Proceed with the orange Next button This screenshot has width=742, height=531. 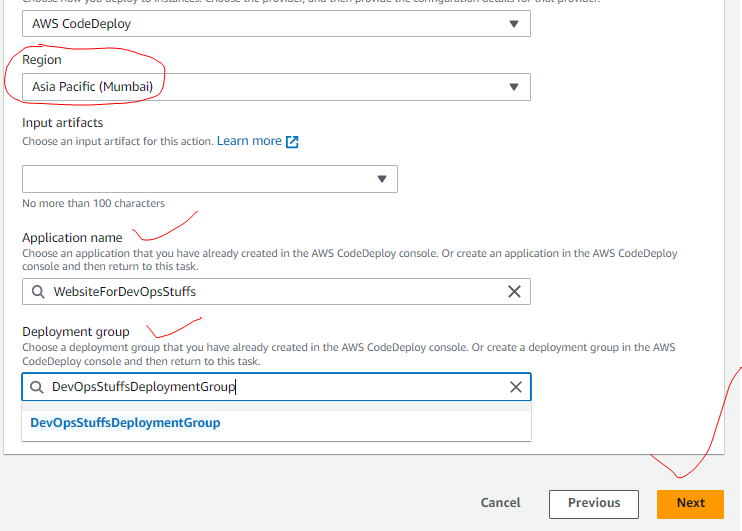[x=690, y=504]
